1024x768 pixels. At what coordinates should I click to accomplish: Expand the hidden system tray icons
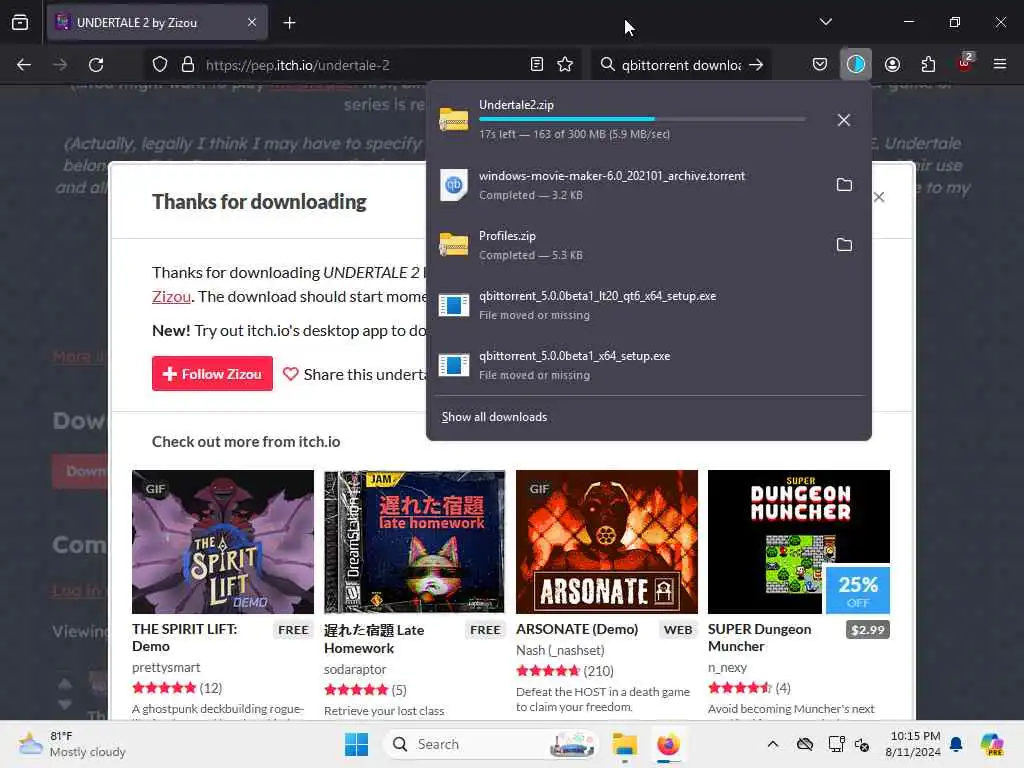(773, 744)
